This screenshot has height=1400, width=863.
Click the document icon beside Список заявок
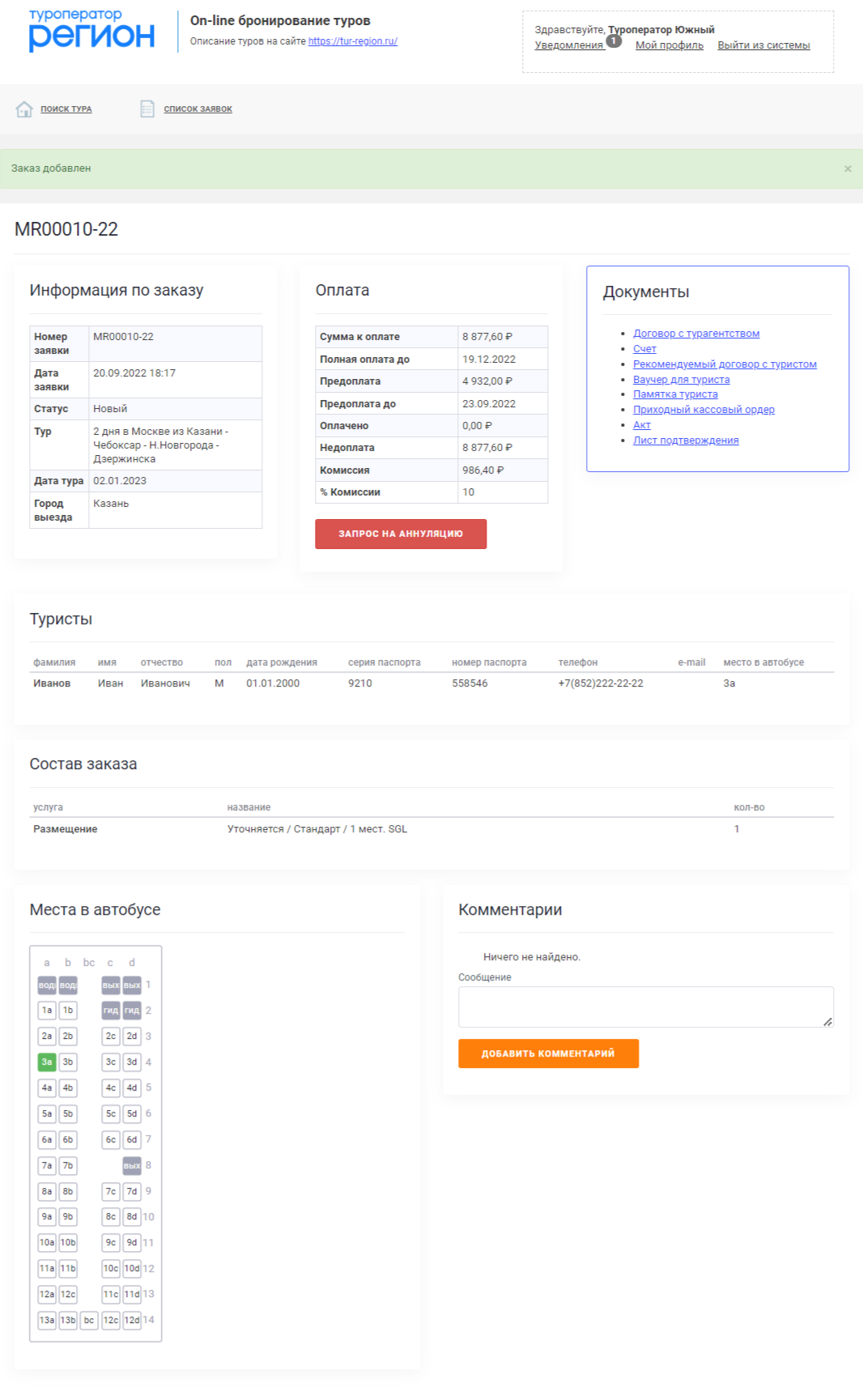pos(147,109)
